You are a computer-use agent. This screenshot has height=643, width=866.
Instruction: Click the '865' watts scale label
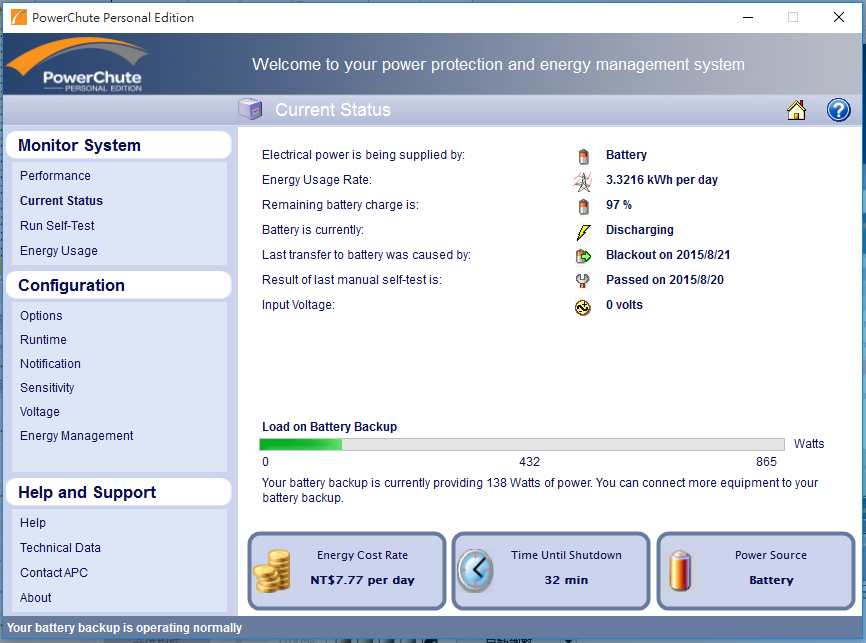coord(766,462)
